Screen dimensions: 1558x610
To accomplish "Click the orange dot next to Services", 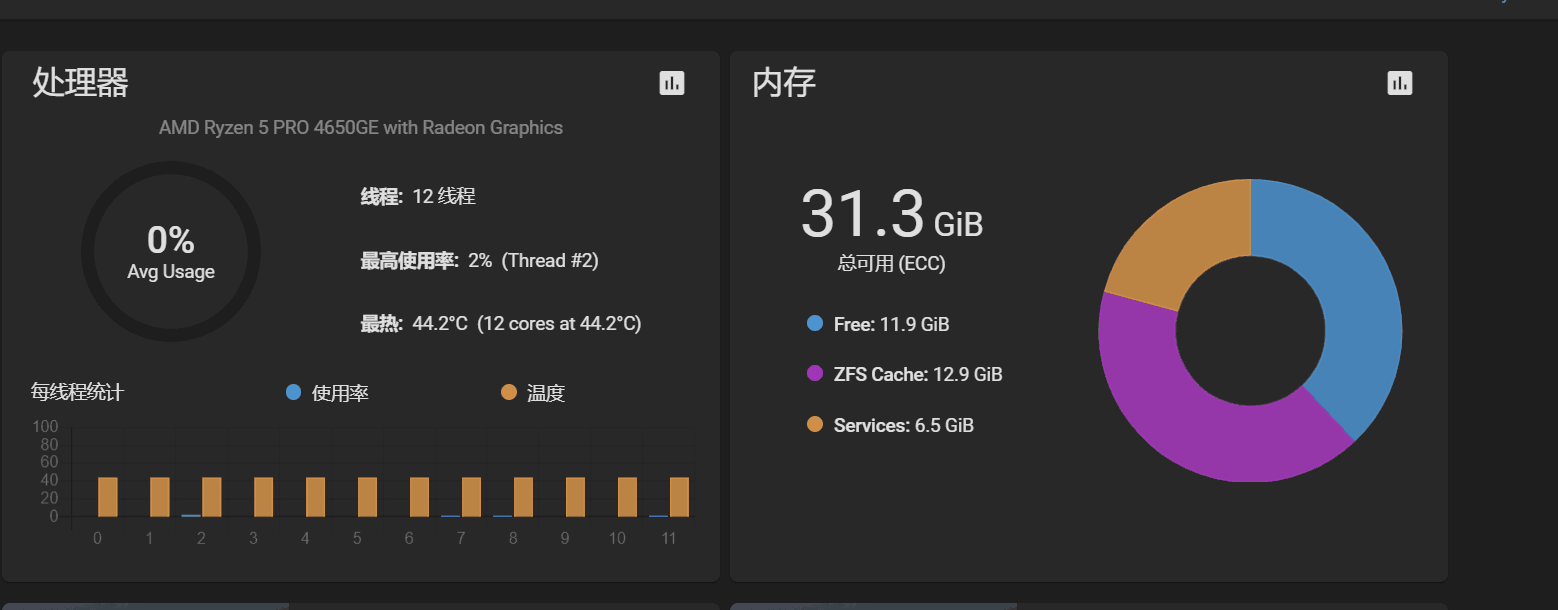I will [x=813, y=424].
